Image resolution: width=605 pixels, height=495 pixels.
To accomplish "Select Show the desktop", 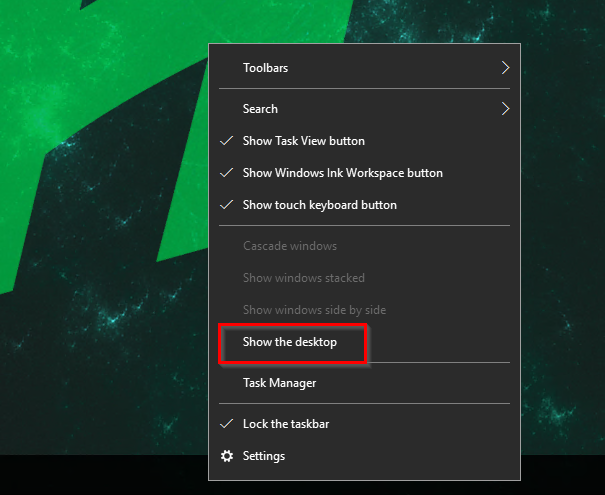I will tap(290, 342).
